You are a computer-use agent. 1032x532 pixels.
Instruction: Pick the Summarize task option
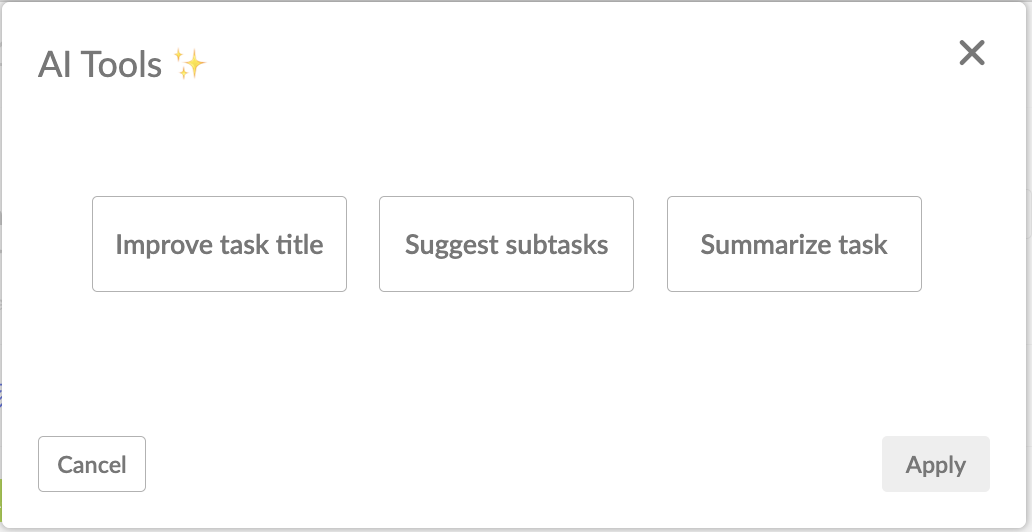point(794,244)
